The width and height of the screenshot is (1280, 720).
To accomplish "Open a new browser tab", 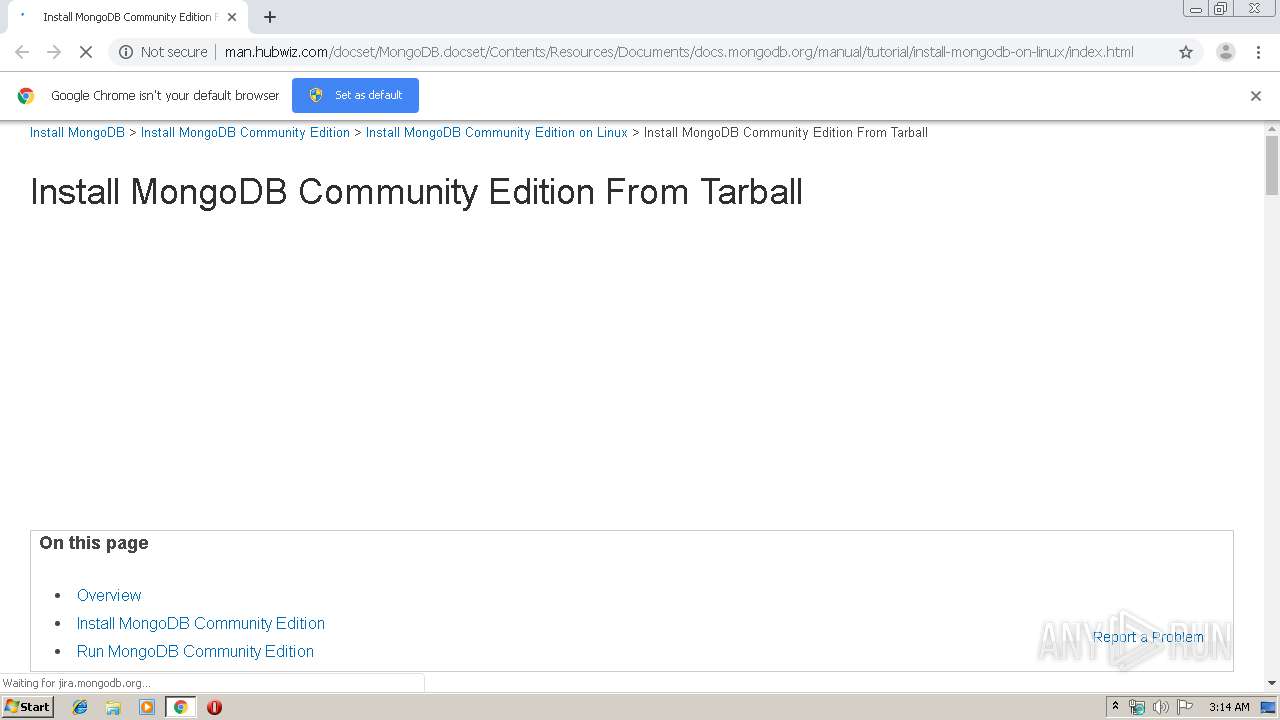I will click(x=270, y=17).
